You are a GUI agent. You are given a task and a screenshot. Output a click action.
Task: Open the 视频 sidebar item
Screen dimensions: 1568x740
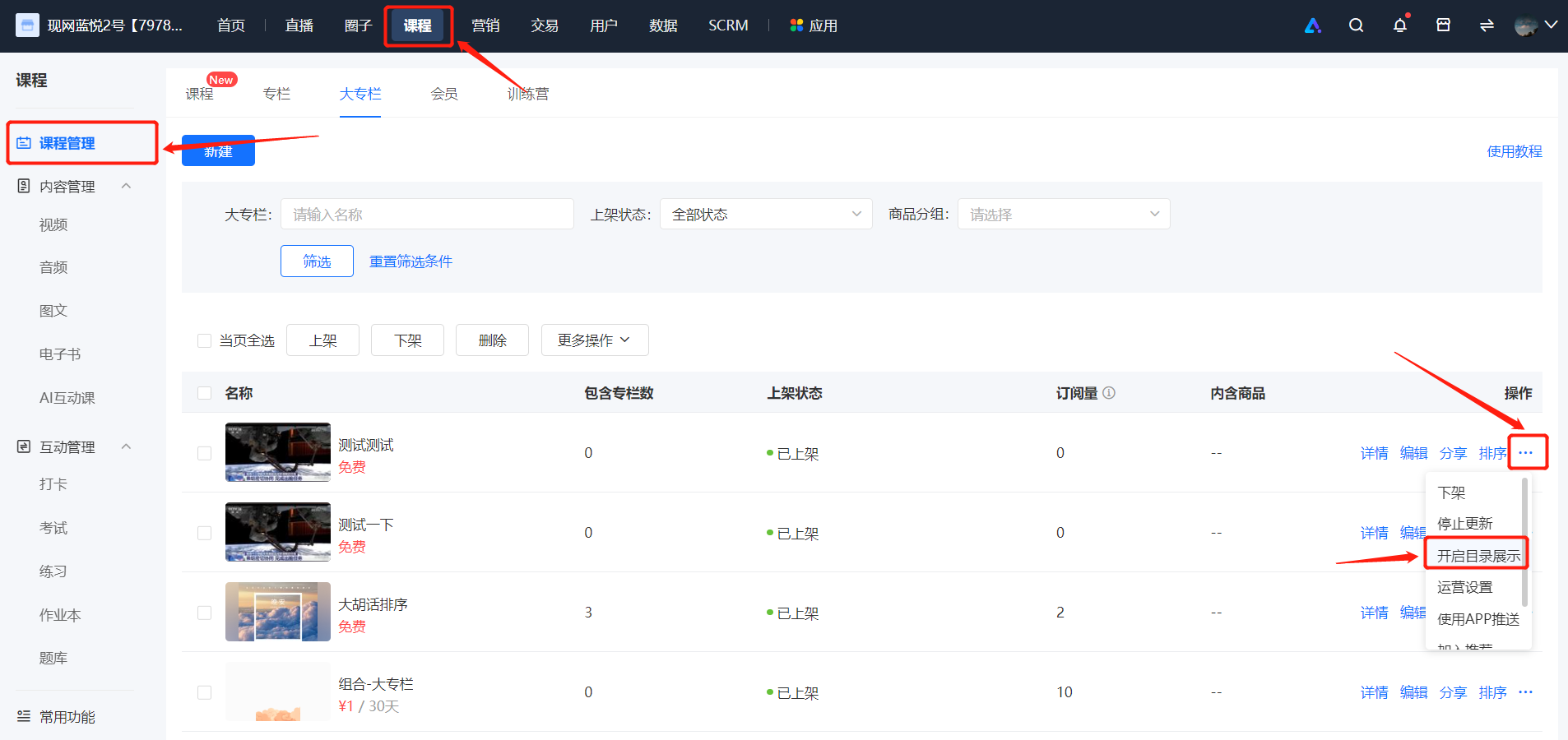click(x=53, y=224)
